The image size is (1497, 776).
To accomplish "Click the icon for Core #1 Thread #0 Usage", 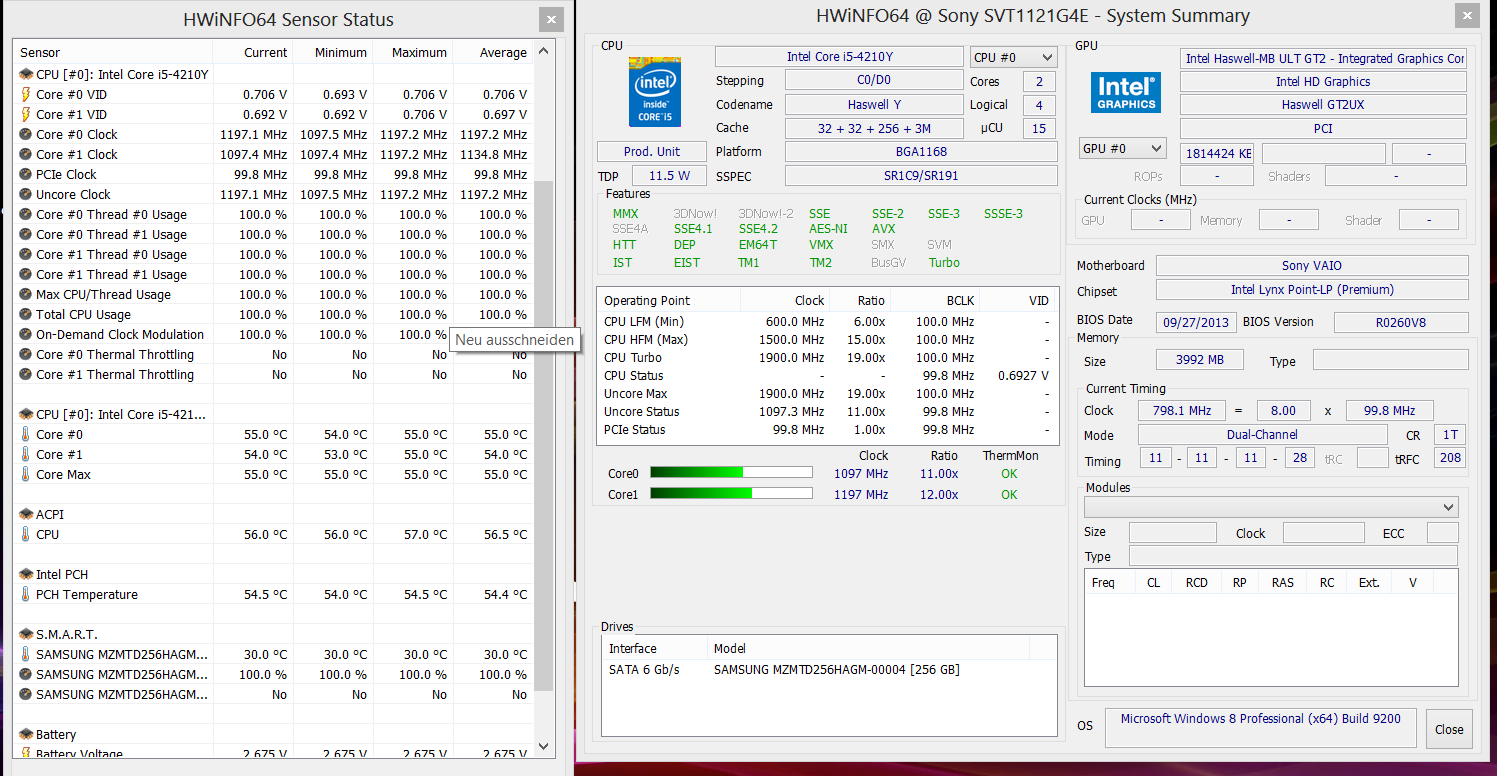I will [x=26, y=254].
